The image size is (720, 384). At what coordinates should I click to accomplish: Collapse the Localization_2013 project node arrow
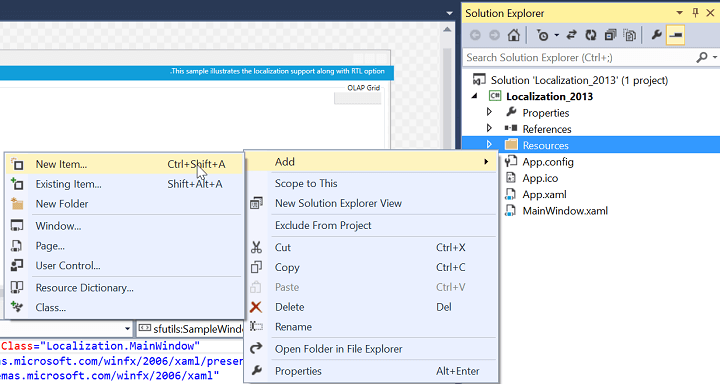click(x=475, y=96)
